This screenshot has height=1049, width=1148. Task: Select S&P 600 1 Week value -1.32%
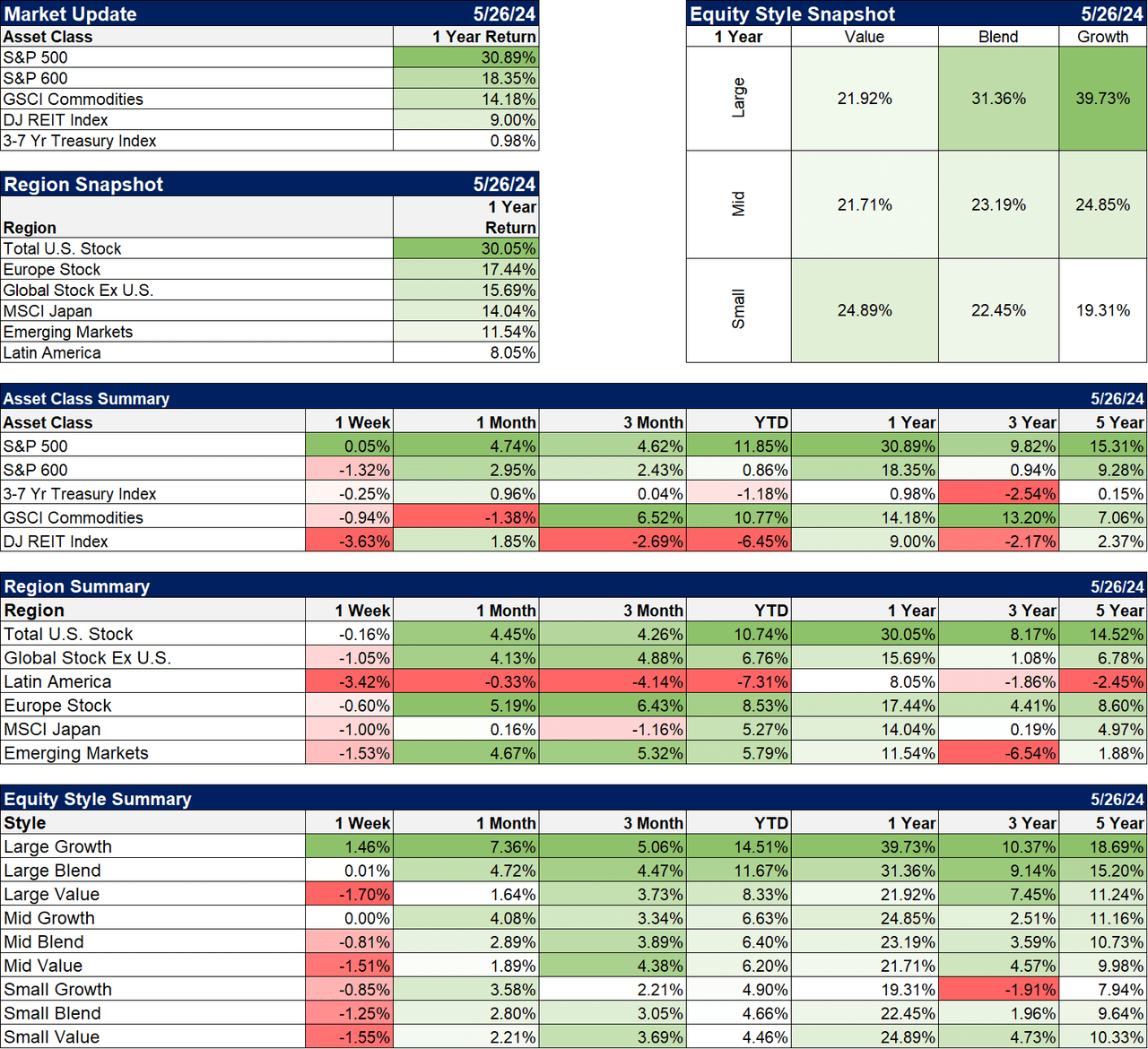pyautogui.click(x=349, y=470)
